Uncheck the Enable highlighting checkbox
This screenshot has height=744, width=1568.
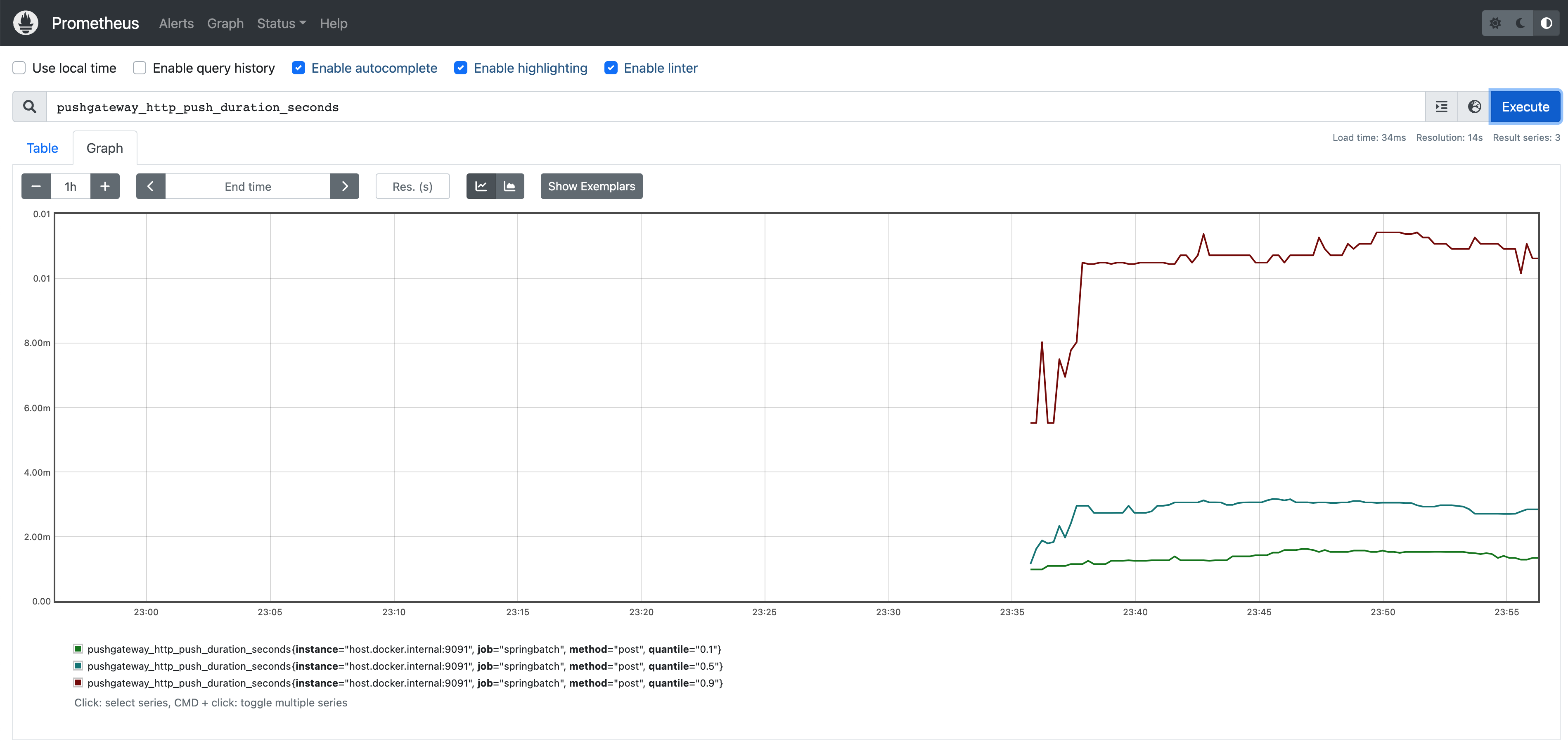click(461, 68)
